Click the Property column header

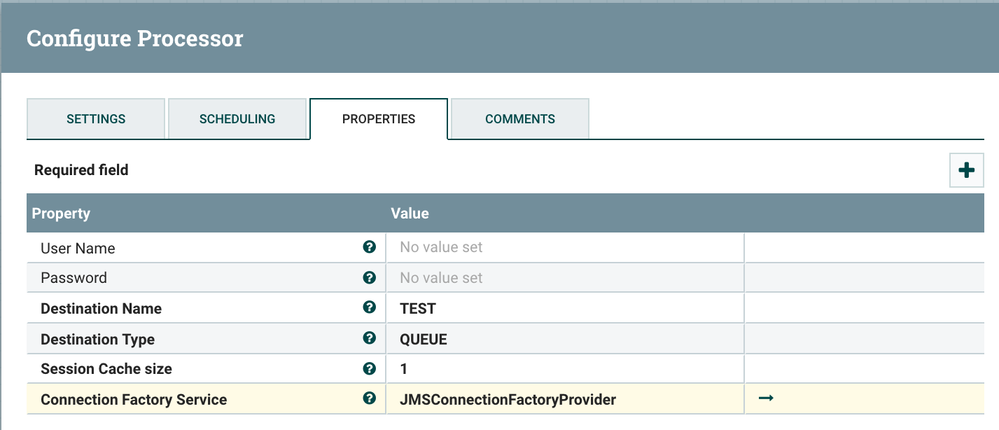(61, 214)
